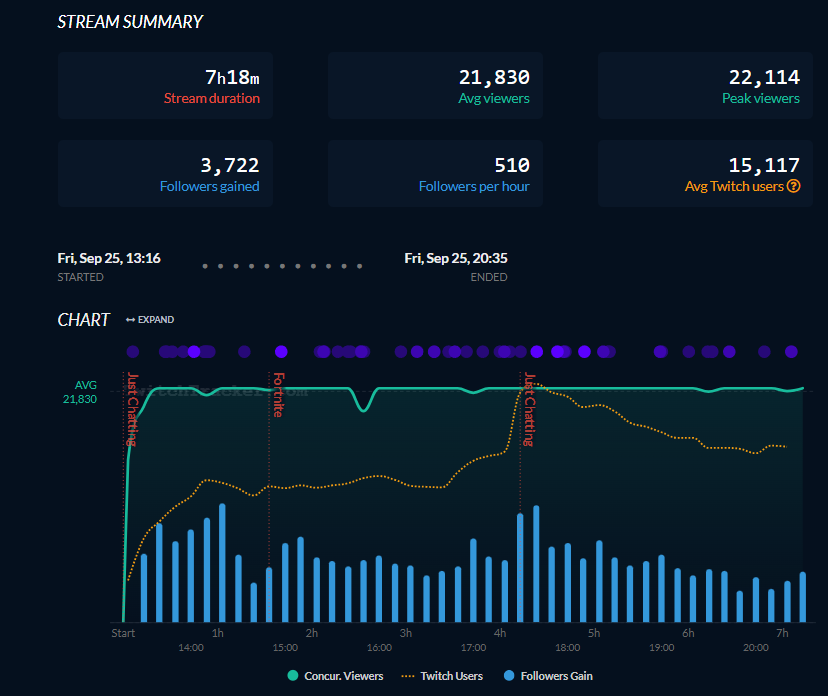Viewport: 828px width, 696px height.
Task: Toggle Twitch Users series in legend
Action: pyautogui.click(x=442, y=676)
